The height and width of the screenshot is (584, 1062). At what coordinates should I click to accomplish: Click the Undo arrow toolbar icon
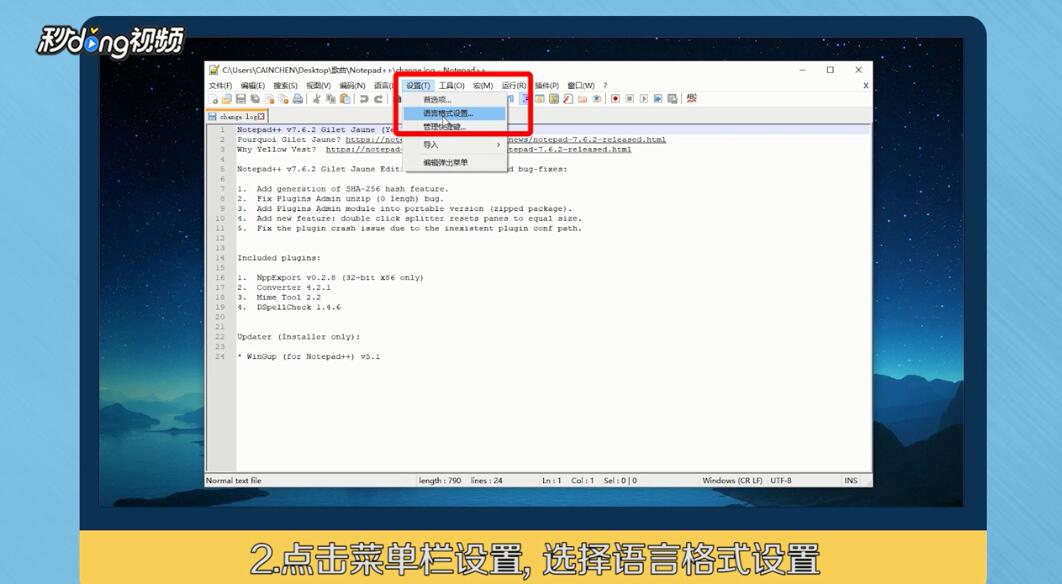[364, 99]
